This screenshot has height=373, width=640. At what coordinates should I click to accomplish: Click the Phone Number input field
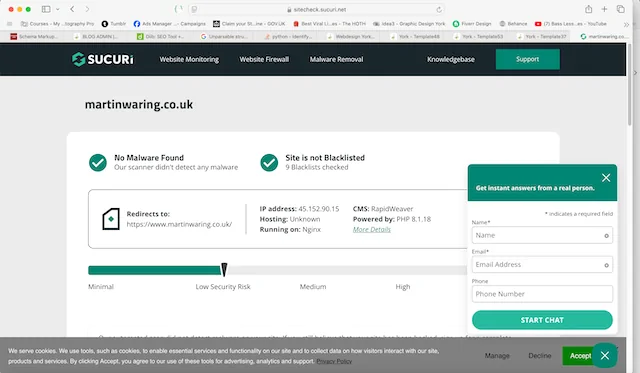coord(542,294)
